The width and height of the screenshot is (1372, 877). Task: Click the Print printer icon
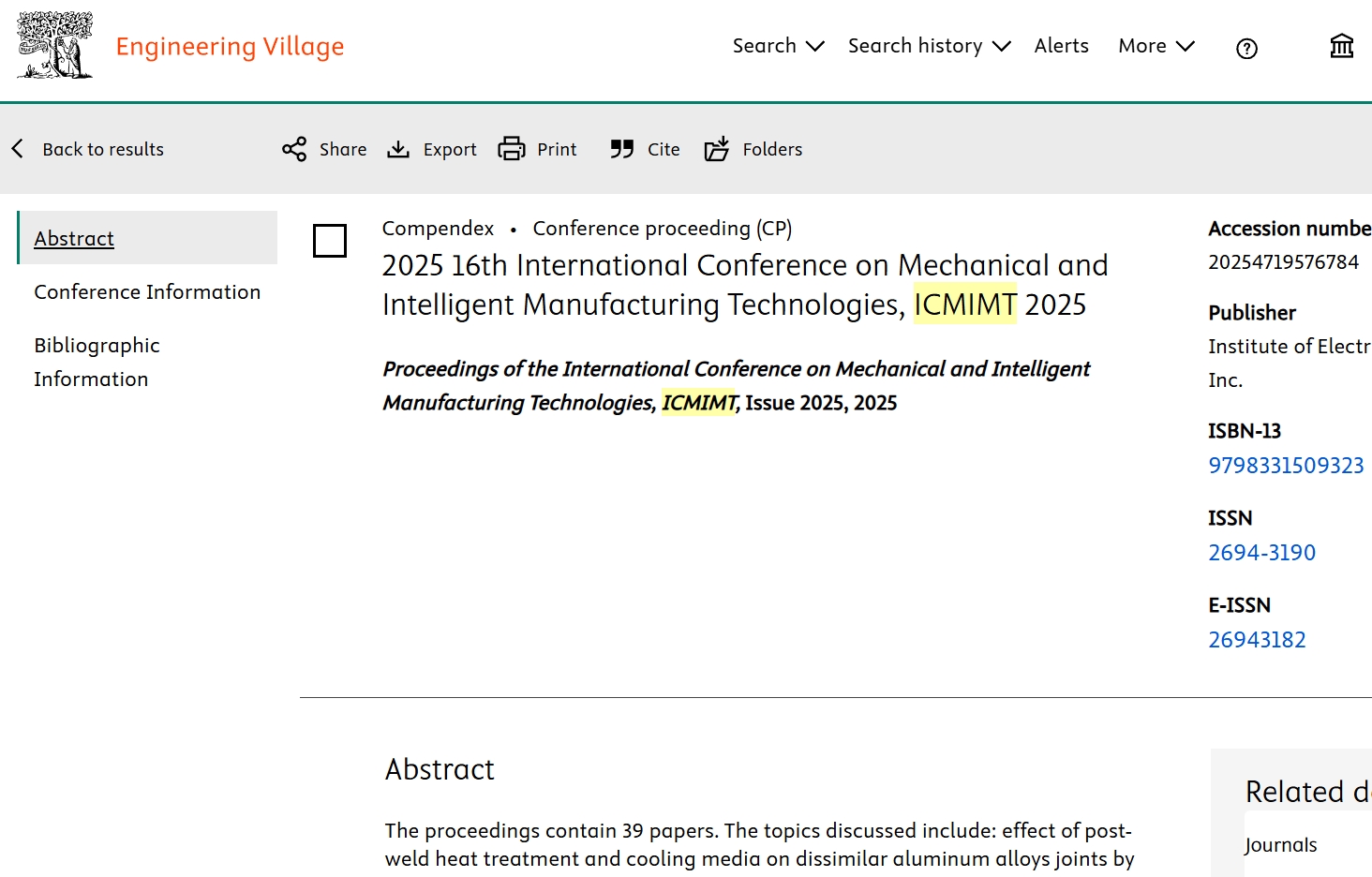coord(512,149)
